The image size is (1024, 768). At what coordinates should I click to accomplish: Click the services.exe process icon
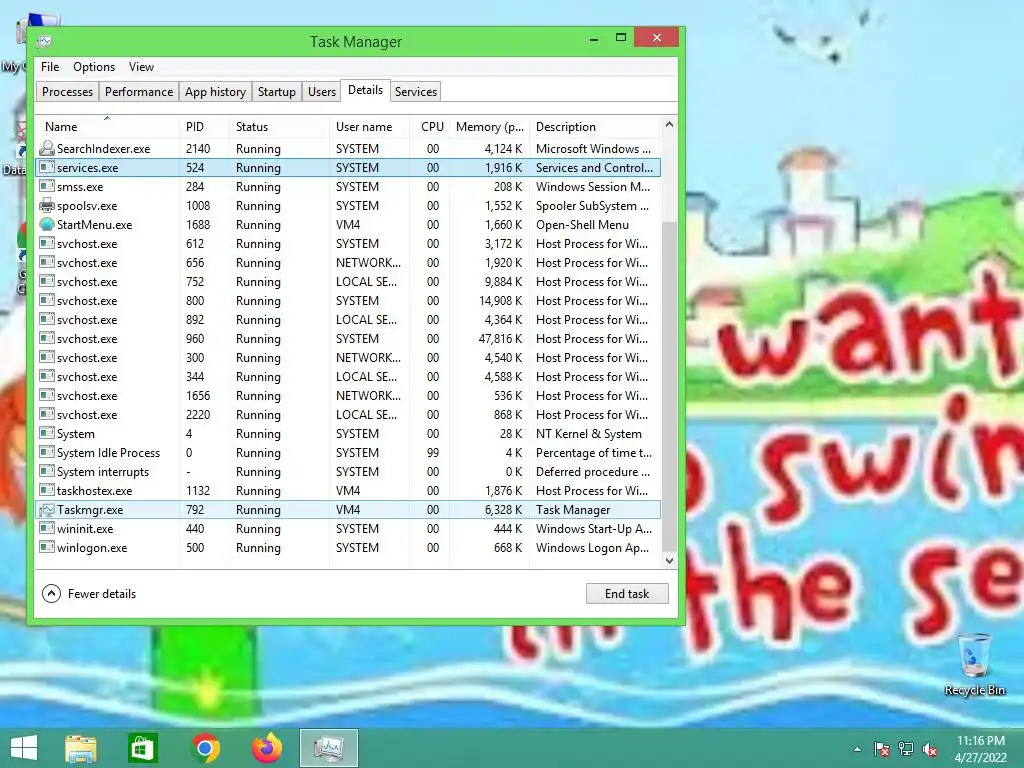(x=46, y=167)
